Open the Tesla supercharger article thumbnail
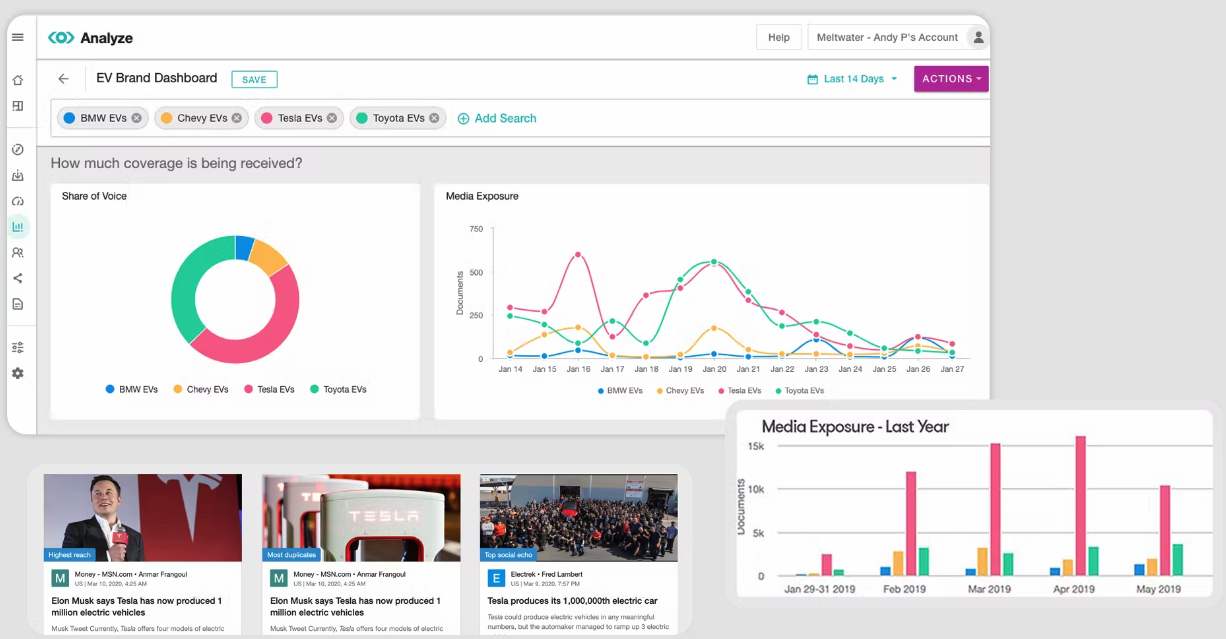 (361, 517)
